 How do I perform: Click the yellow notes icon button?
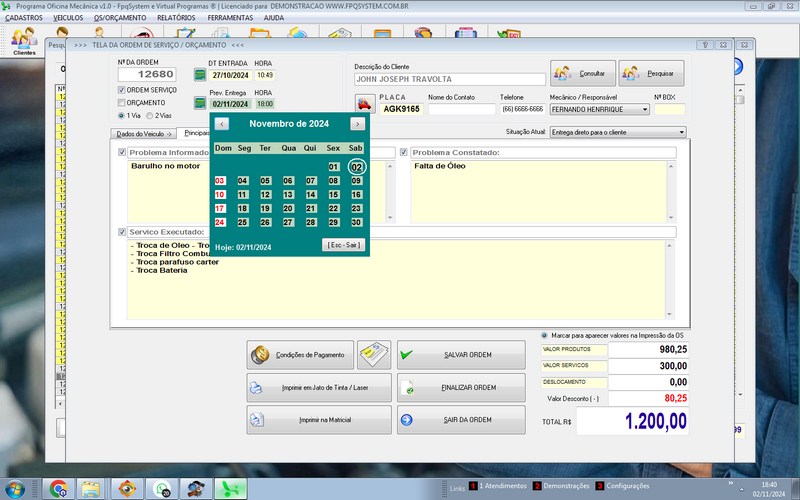[374, 355]
